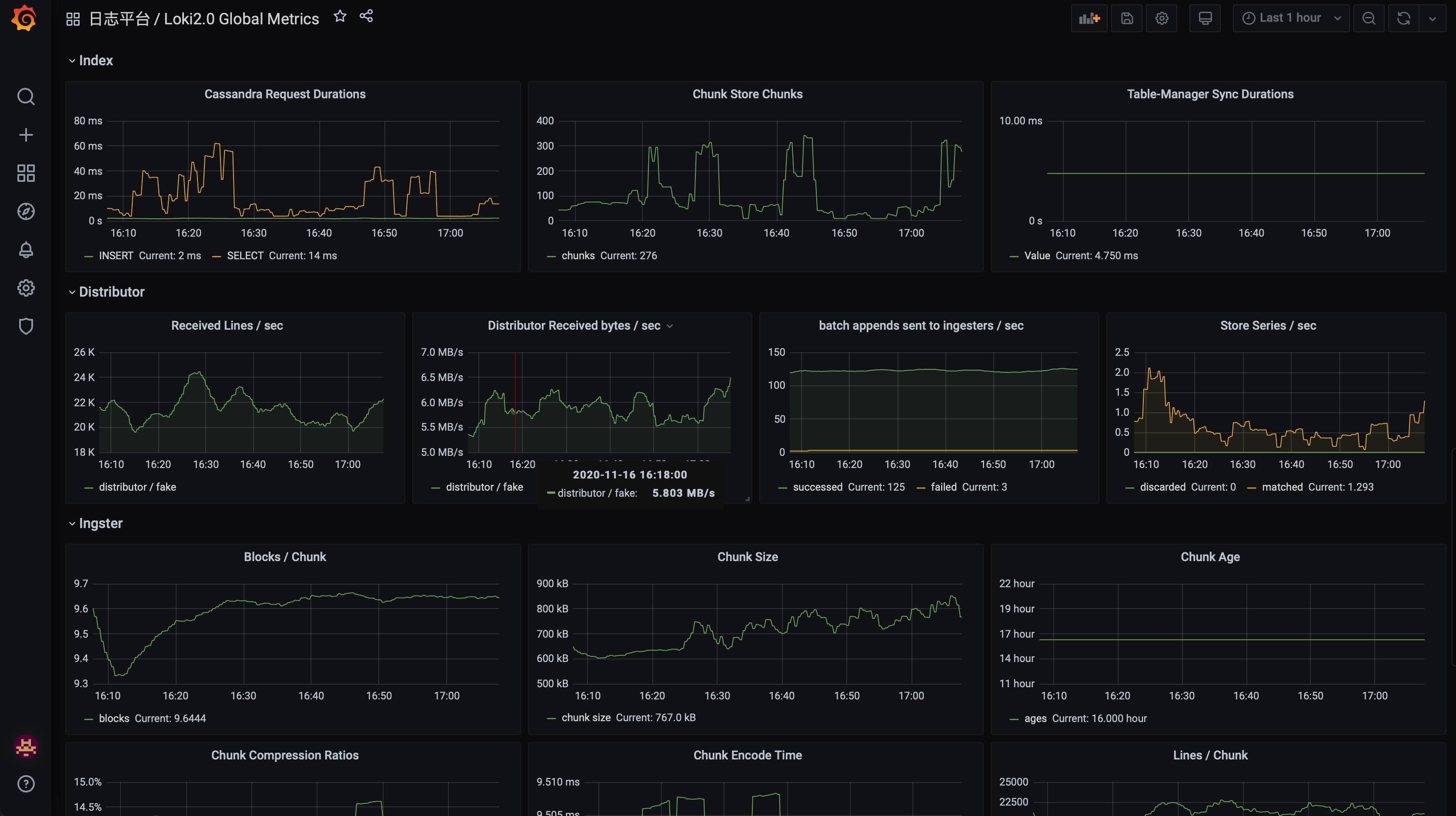Open Cassandra Request Durations panel title menu
The height and width of the screenshot is (816, 1456).
285,94
